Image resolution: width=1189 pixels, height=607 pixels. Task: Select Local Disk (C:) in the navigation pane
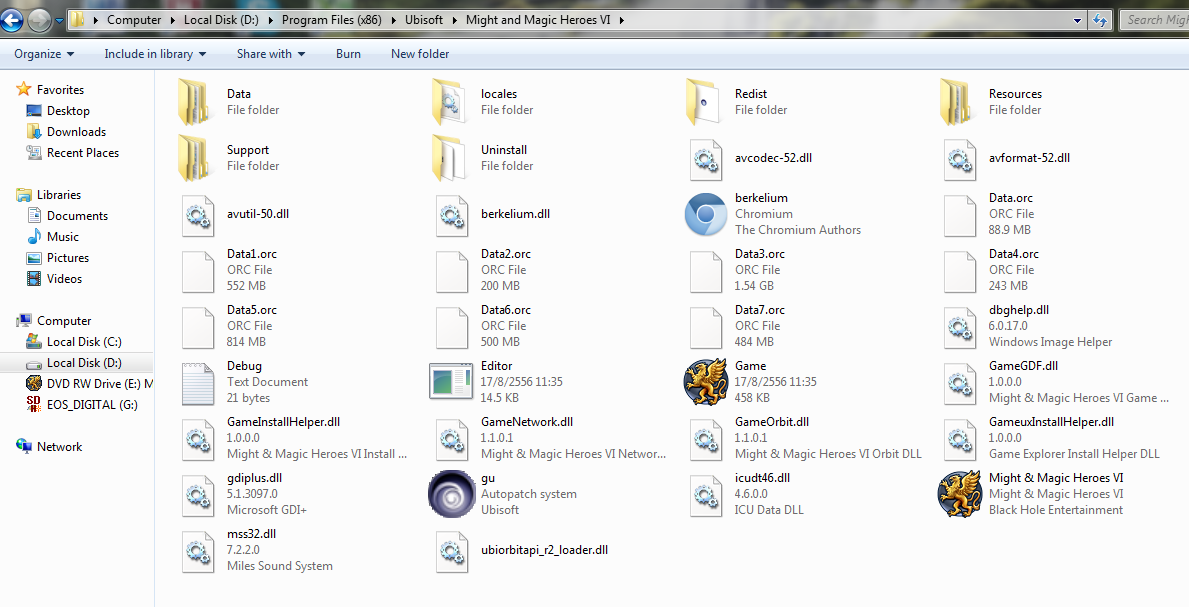(x=84, y=342)
